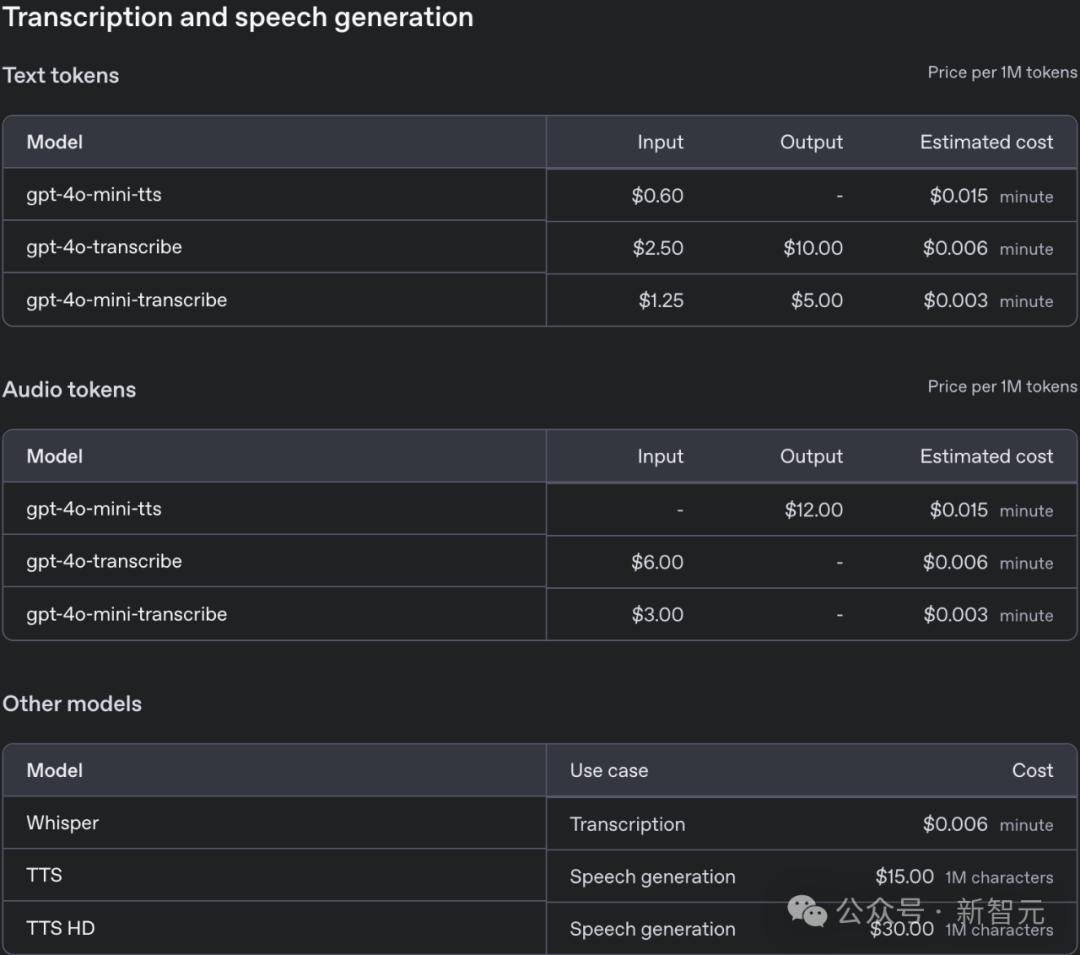Click the $0.60 input price
Viewport: 1080px width, 955px height.
[657, 196]
